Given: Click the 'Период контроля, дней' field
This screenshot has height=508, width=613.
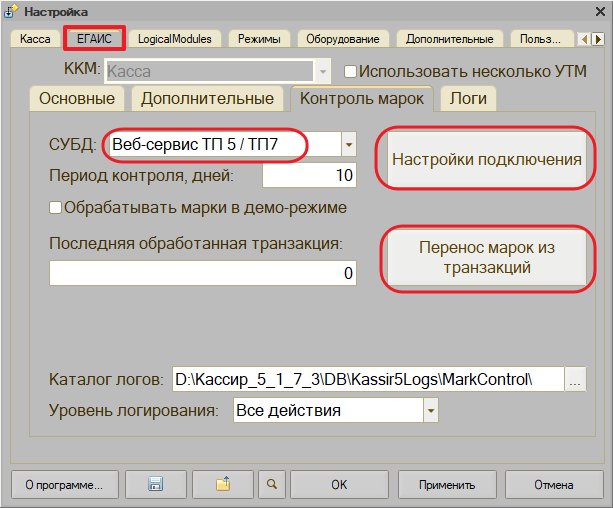Looking at the screenshot, I should click(309, 175).
